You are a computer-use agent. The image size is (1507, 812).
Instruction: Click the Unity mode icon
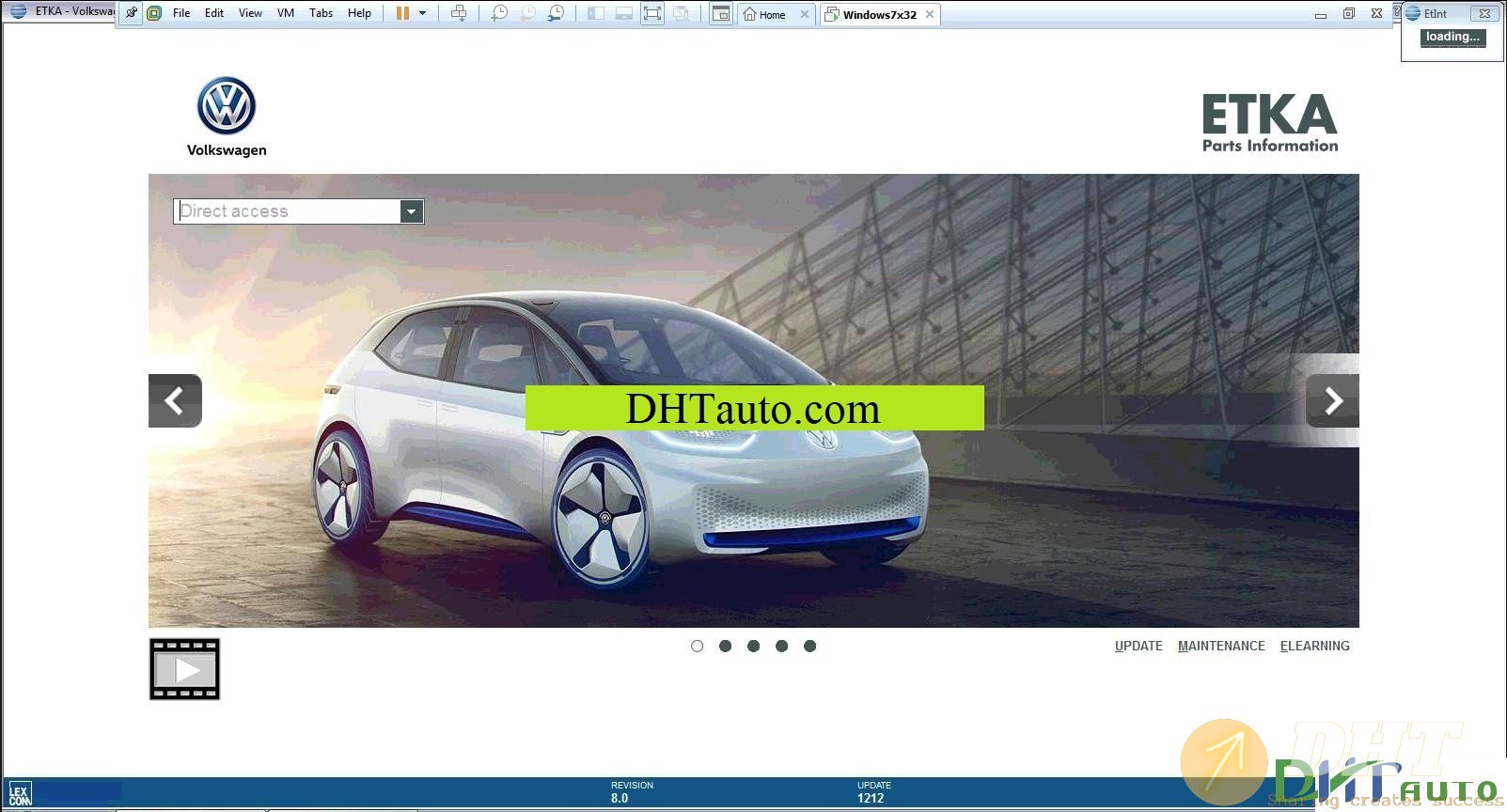(682, 13)
